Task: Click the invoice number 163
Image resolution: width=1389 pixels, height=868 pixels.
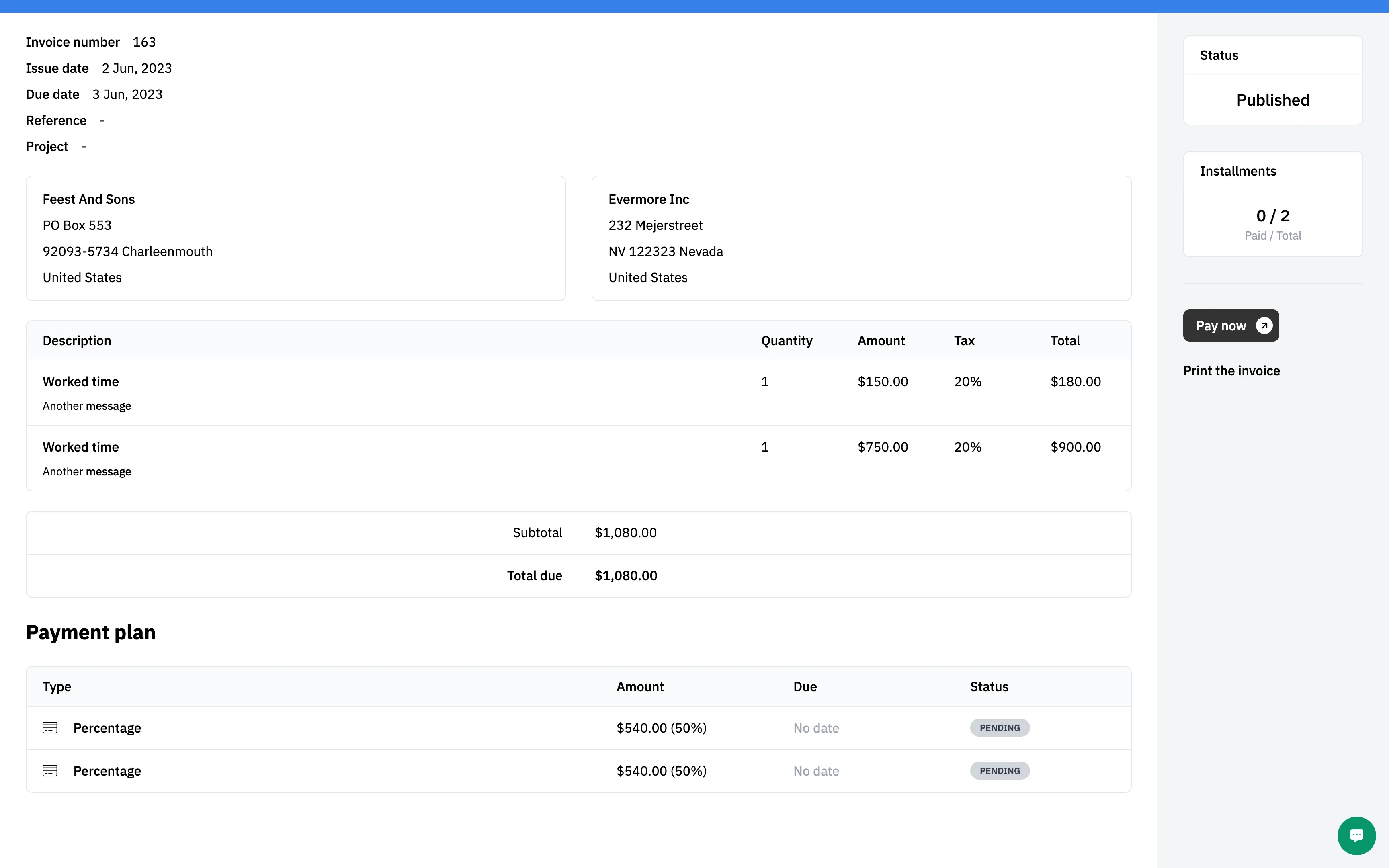Action: [x=144, y=43]
